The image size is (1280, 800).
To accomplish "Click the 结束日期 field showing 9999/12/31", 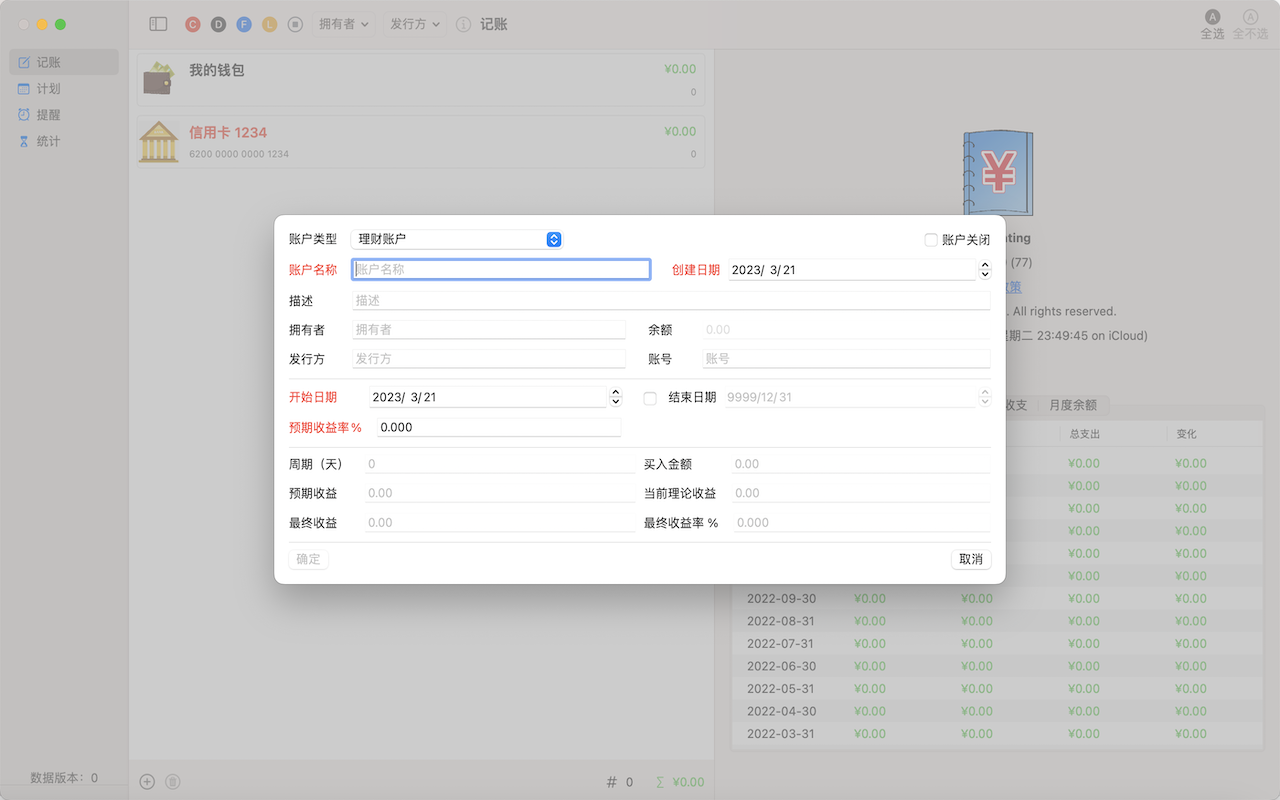I will click(x=850, y=397).
